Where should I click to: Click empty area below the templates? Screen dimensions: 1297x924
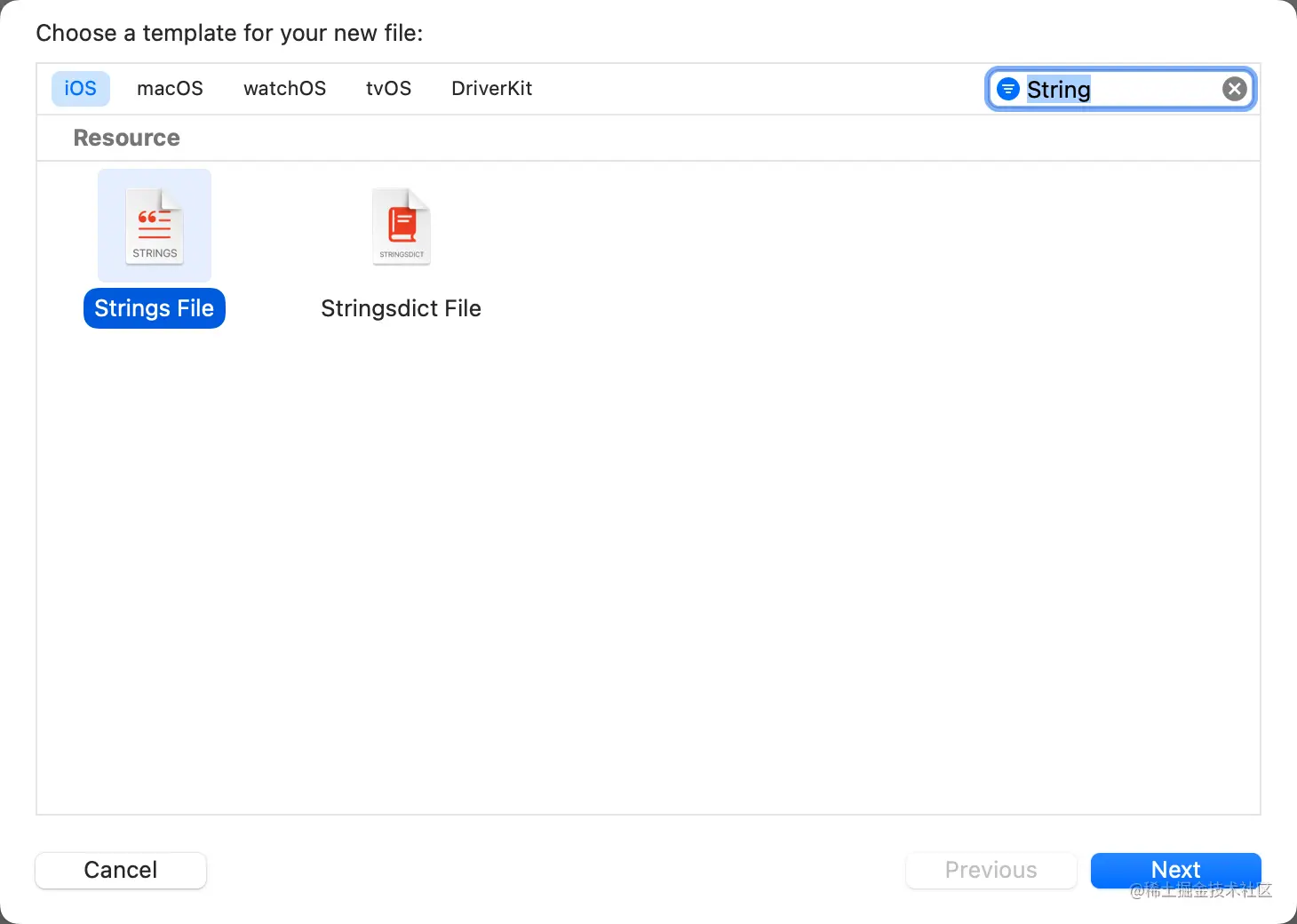648,577
